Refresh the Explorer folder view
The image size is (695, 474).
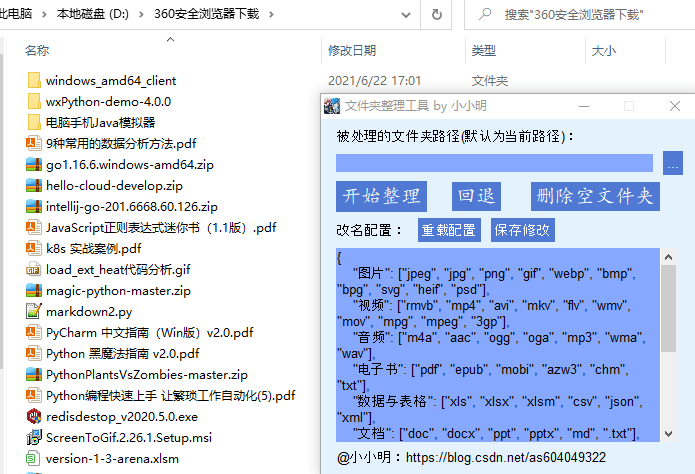[x=437, y=15]
